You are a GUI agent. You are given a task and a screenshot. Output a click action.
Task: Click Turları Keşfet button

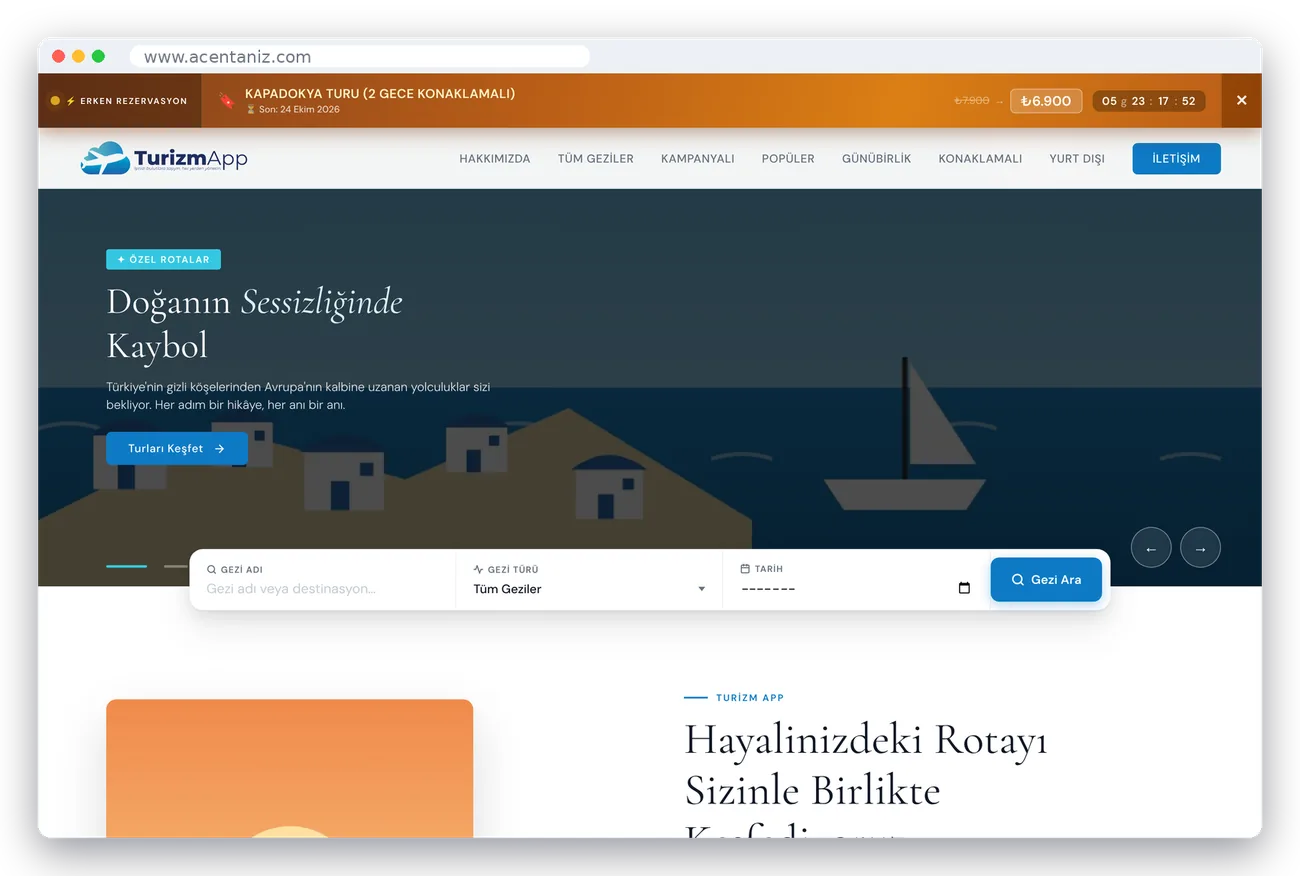pos(177,449)
